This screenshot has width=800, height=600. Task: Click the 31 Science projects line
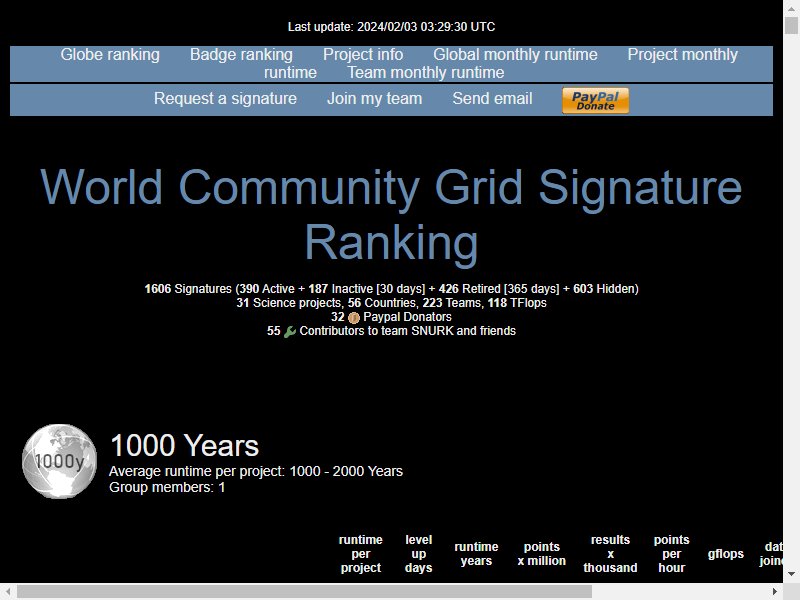coord(391,303)
